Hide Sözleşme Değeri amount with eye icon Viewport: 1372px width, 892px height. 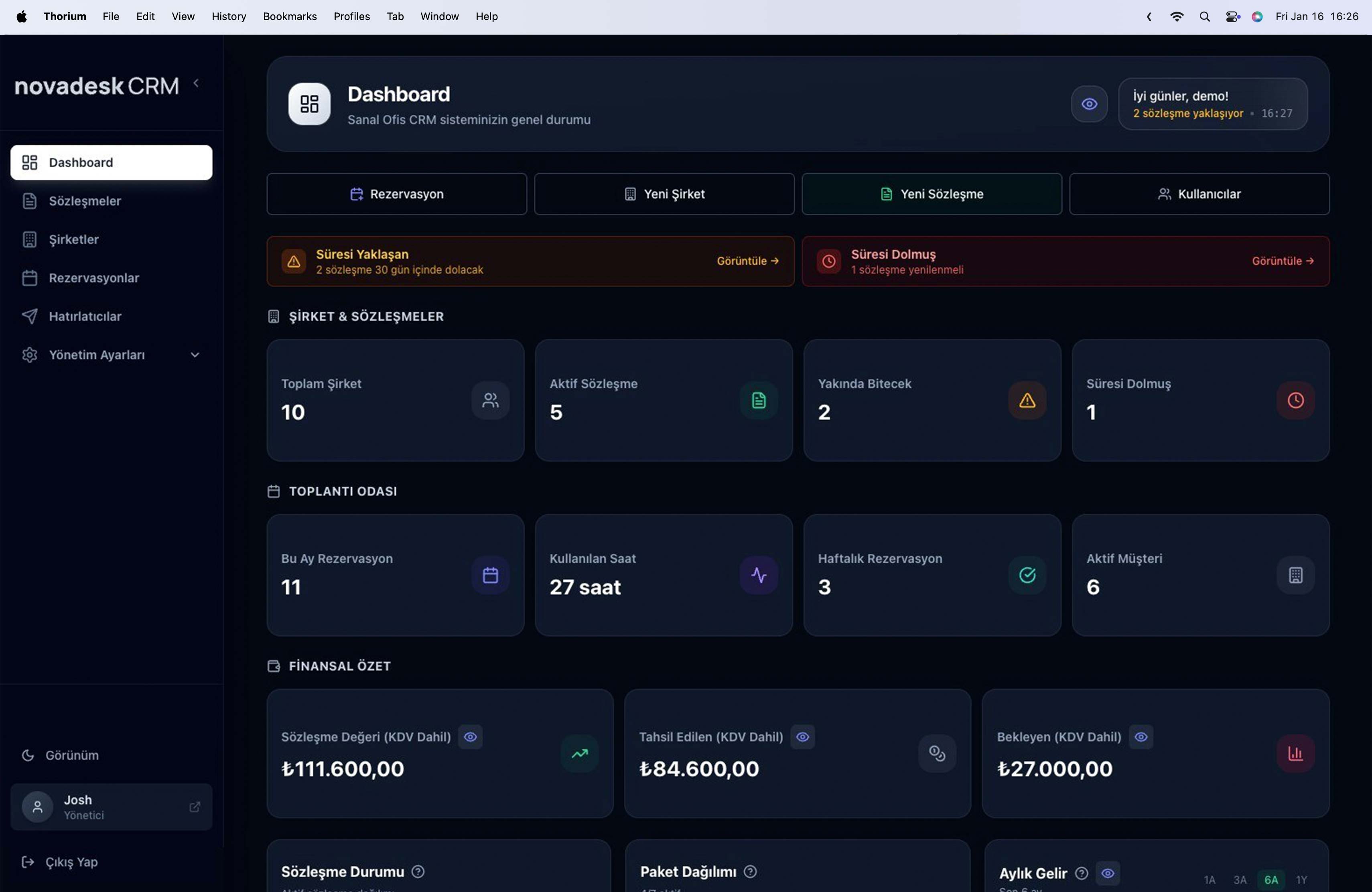[470, 736]
